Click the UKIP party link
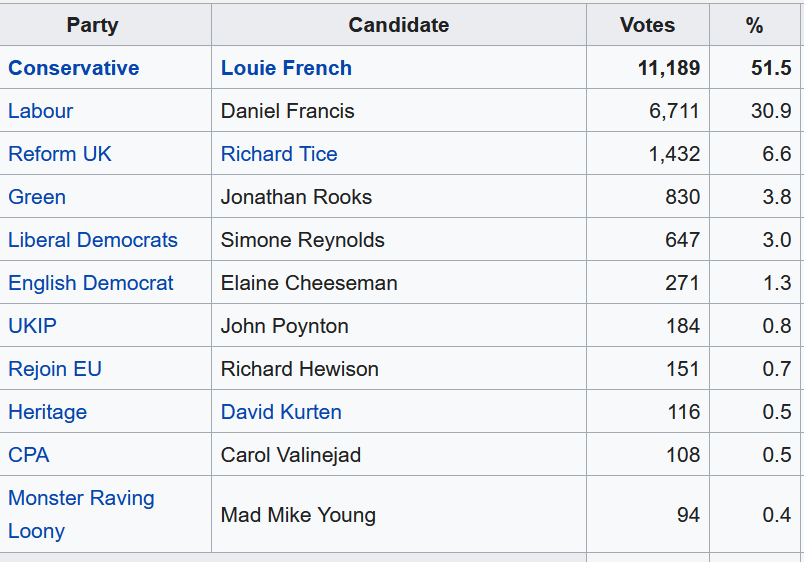Screen dimensions: 804x562 [x=32, y=326]
